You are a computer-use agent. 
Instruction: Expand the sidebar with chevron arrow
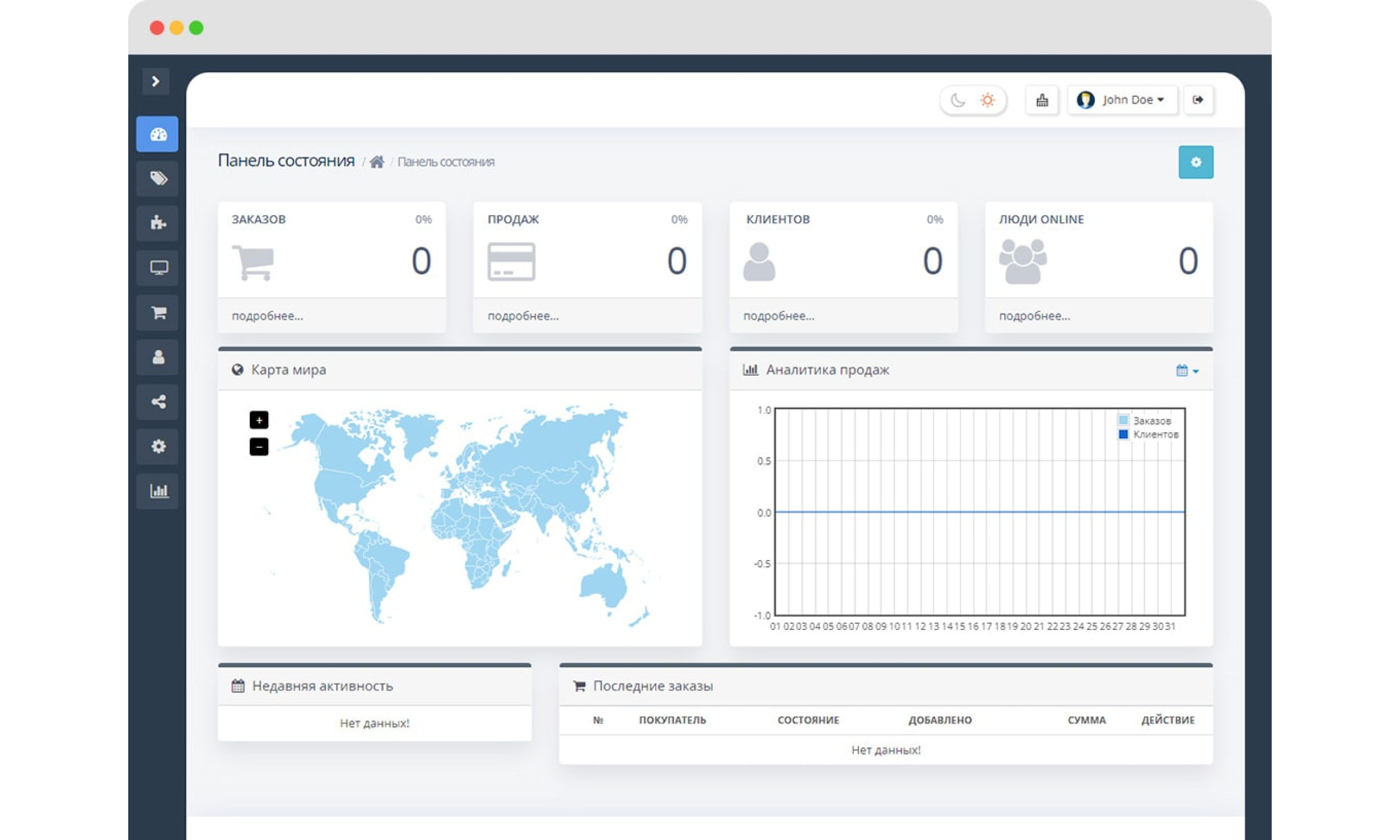(x=156, y=82)
